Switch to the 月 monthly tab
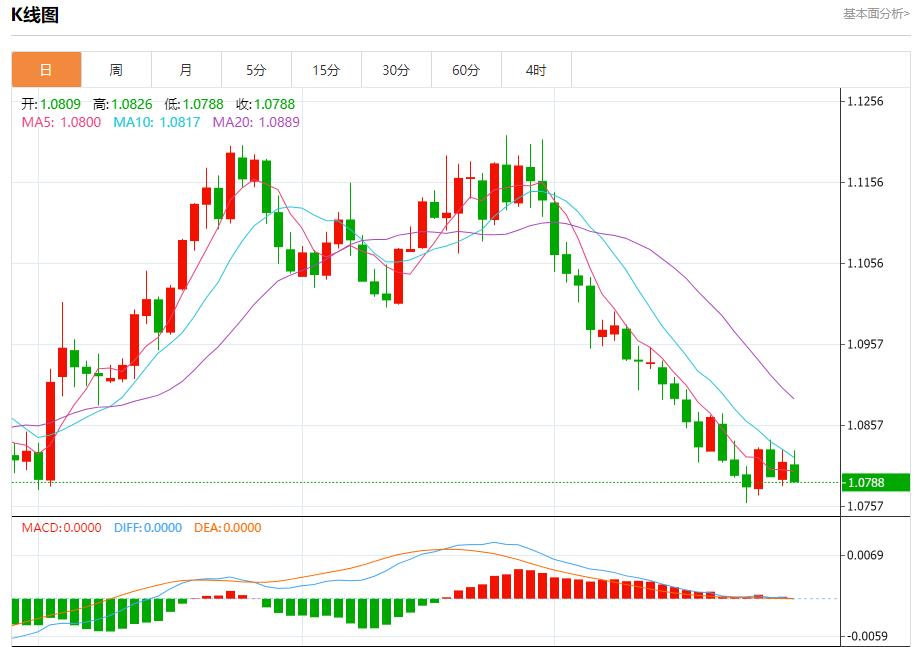 [x=186, y=70]
